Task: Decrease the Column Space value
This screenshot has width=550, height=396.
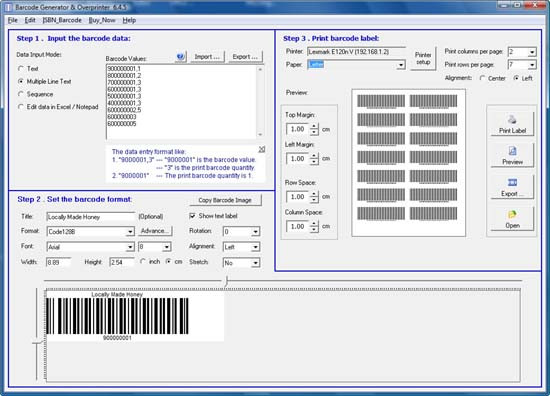Action: [314, 229]
